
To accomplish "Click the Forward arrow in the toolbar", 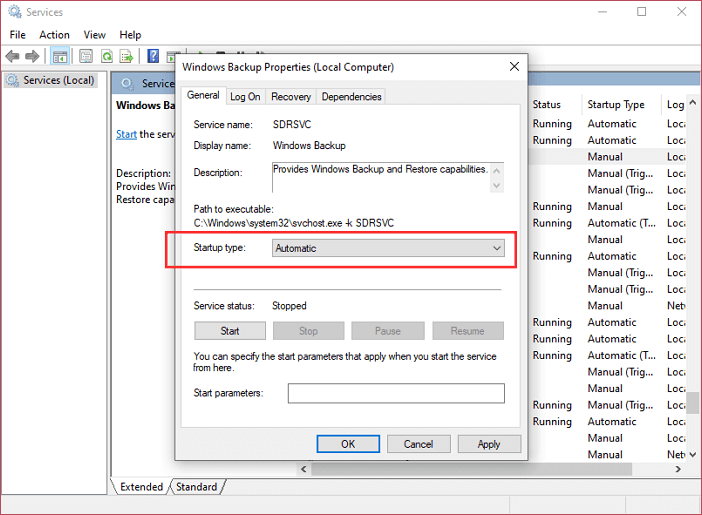I will (x=32, y=56).
